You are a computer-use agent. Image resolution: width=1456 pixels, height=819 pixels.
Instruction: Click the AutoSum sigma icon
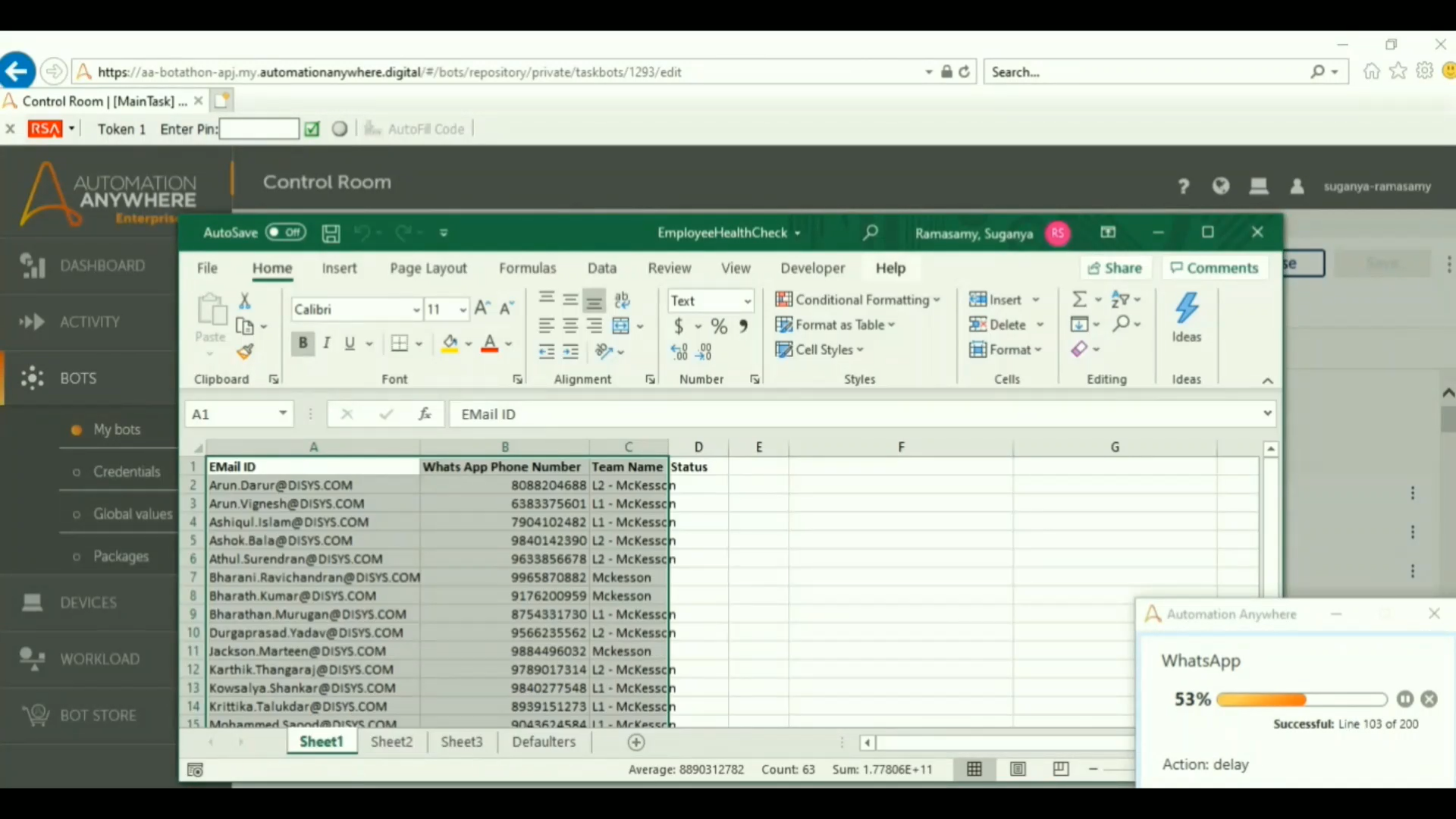(1079, 300)
